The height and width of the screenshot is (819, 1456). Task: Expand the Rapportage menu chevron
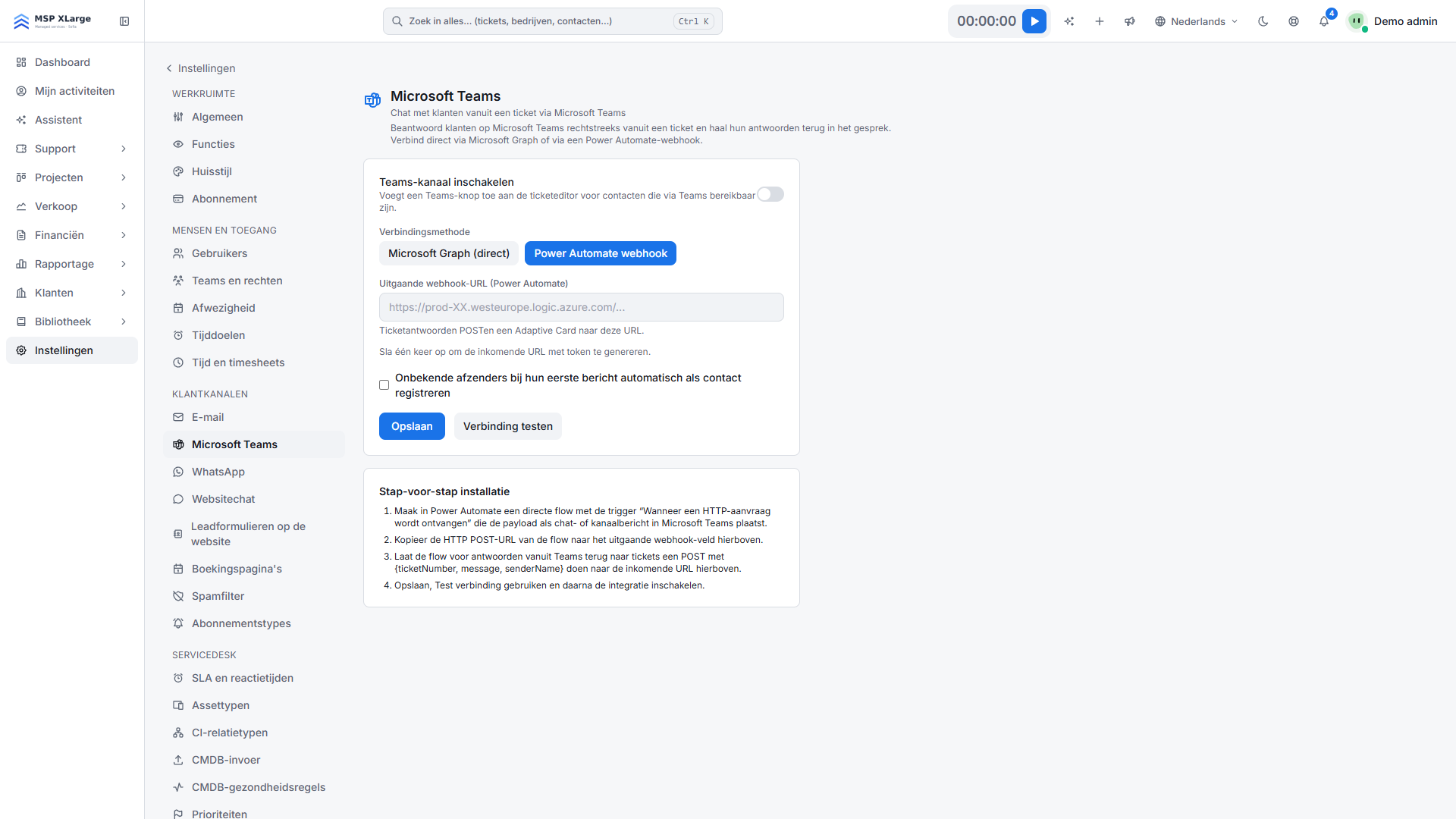(124, 264)
